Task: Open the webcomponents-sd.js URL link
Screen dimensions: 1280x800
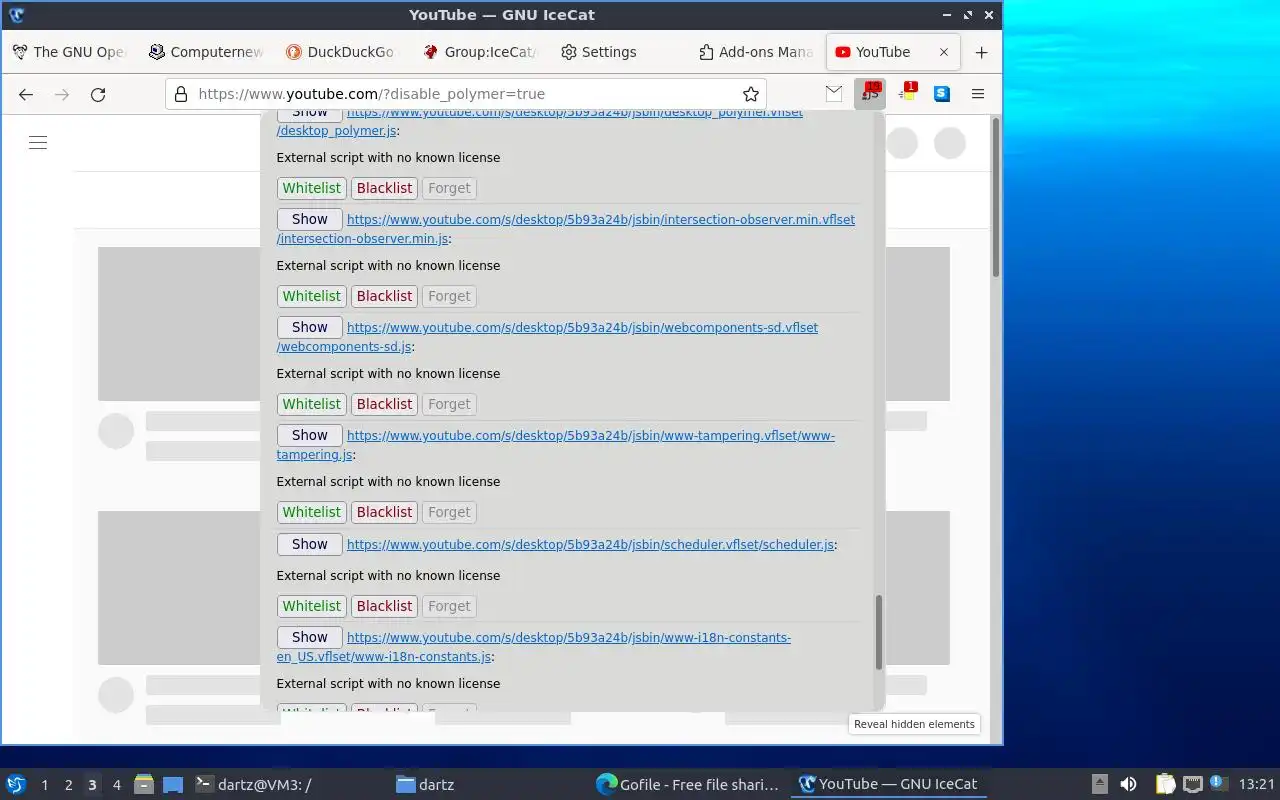Action: (582, 328)
